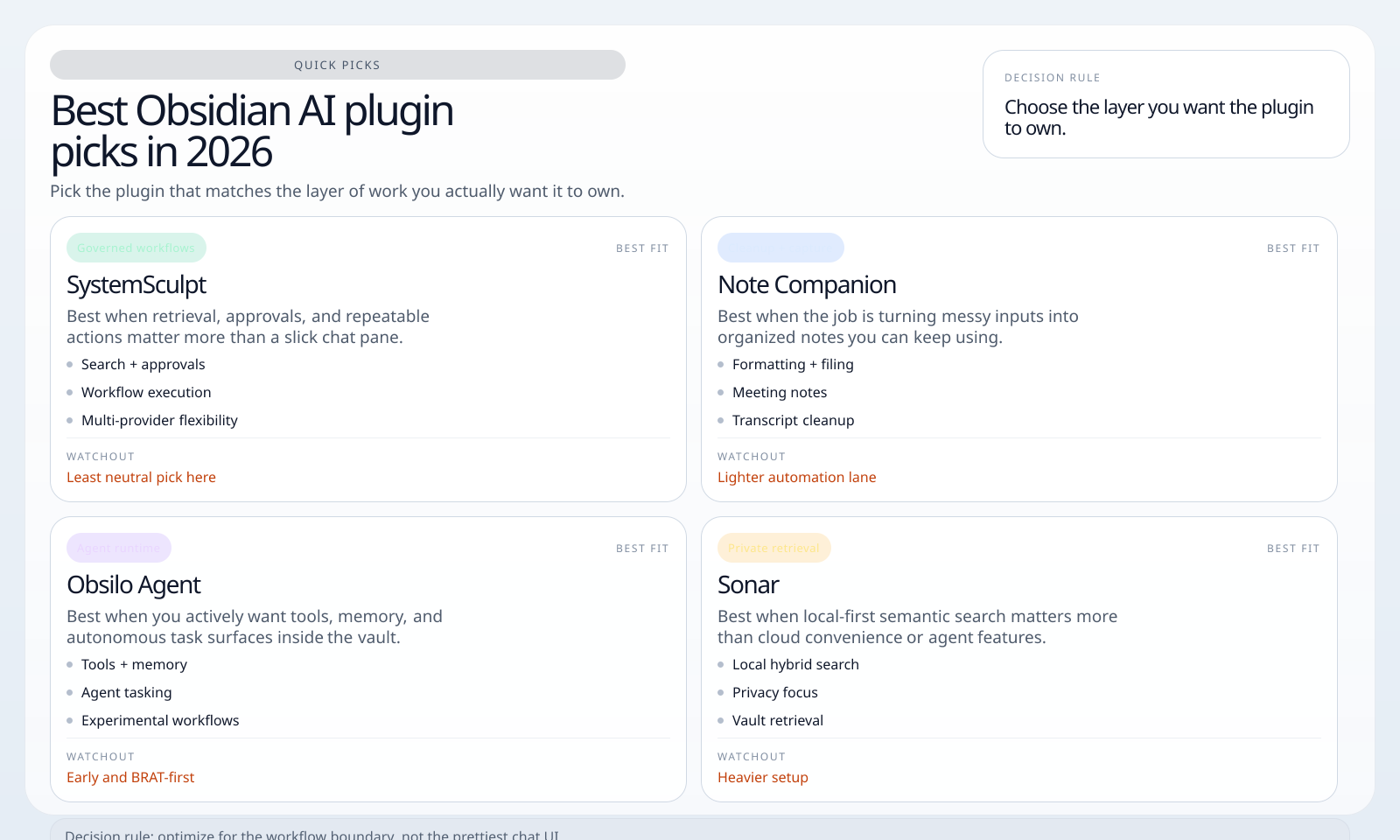Viewport: 1400px width, 840px height.
Task: Open the 'Heavier setup' watchout link
Action: 762,777
